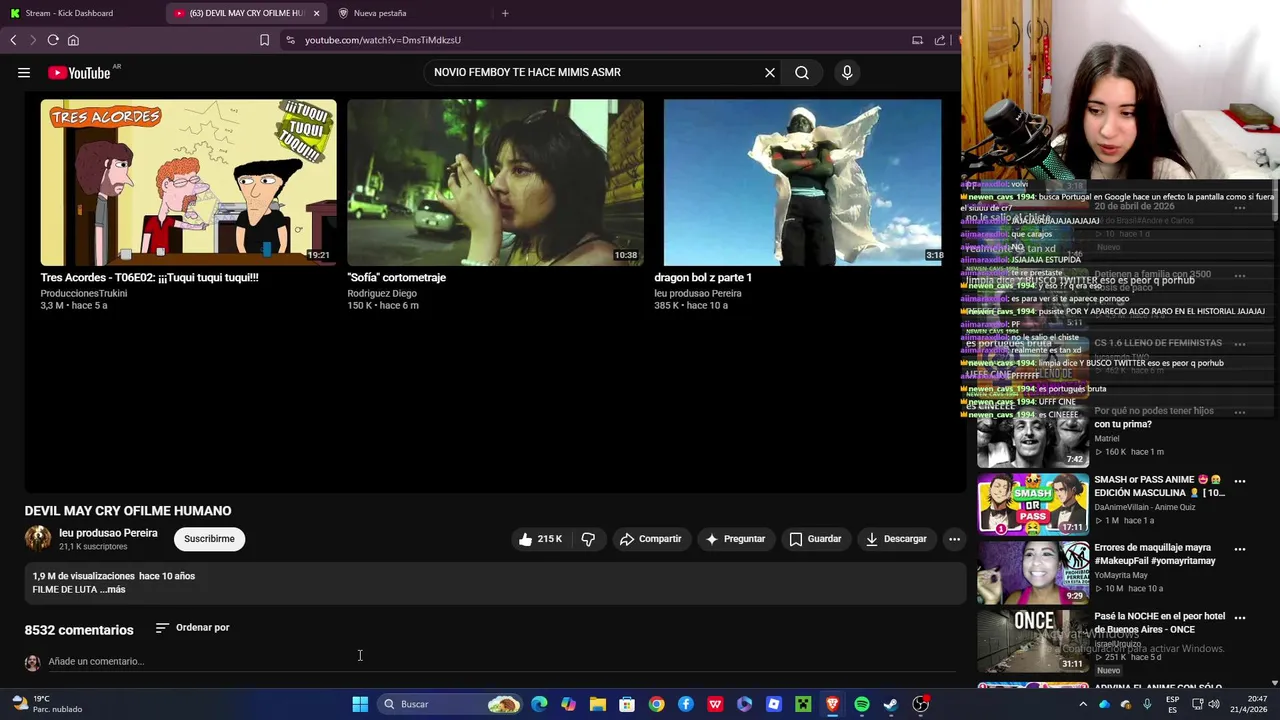Open Google Chrome from the taskbar

pyautogui.click(x=656, y=704)
